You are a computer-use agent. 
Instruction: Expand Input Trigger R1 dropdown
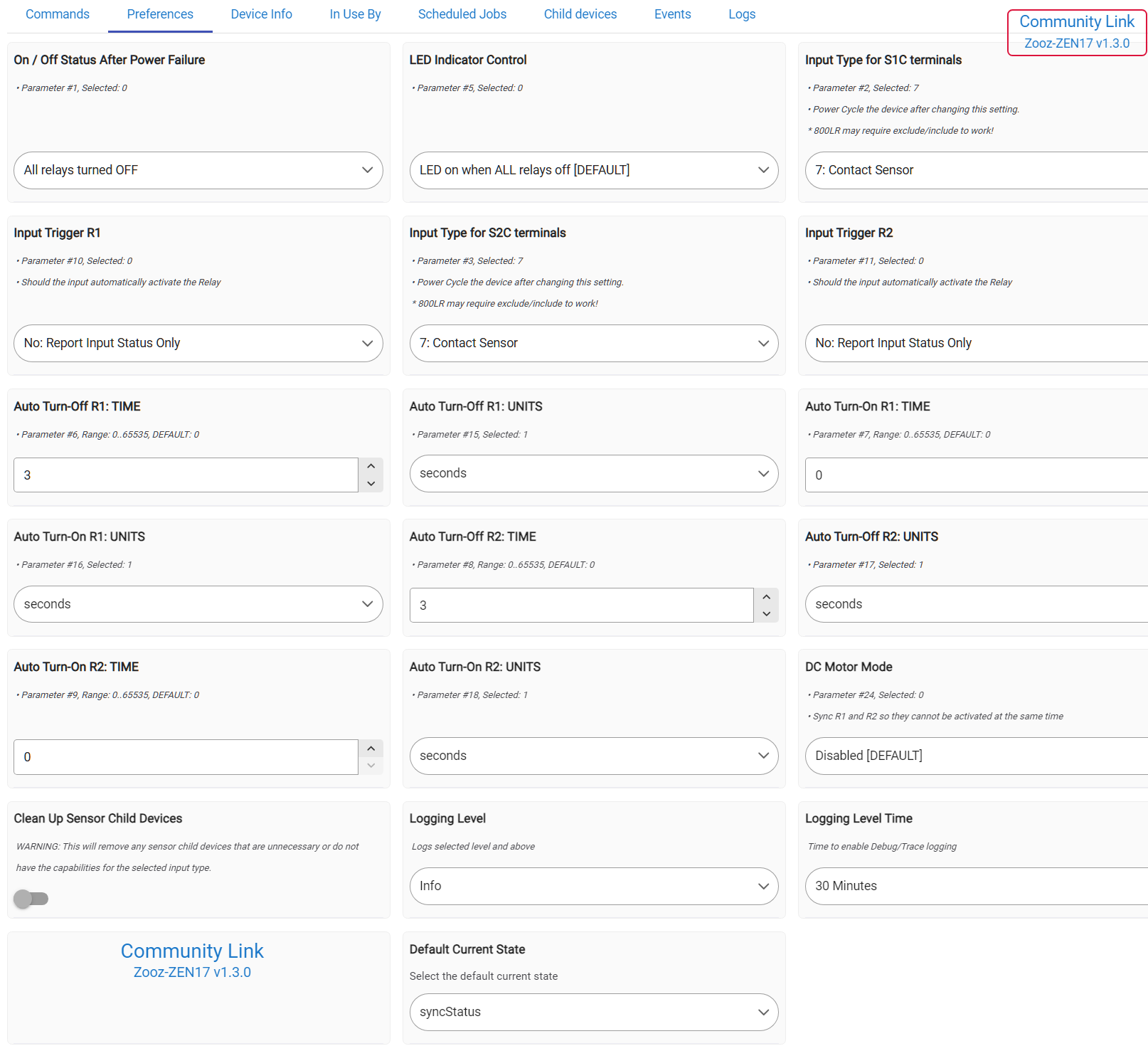click(198, 343)
